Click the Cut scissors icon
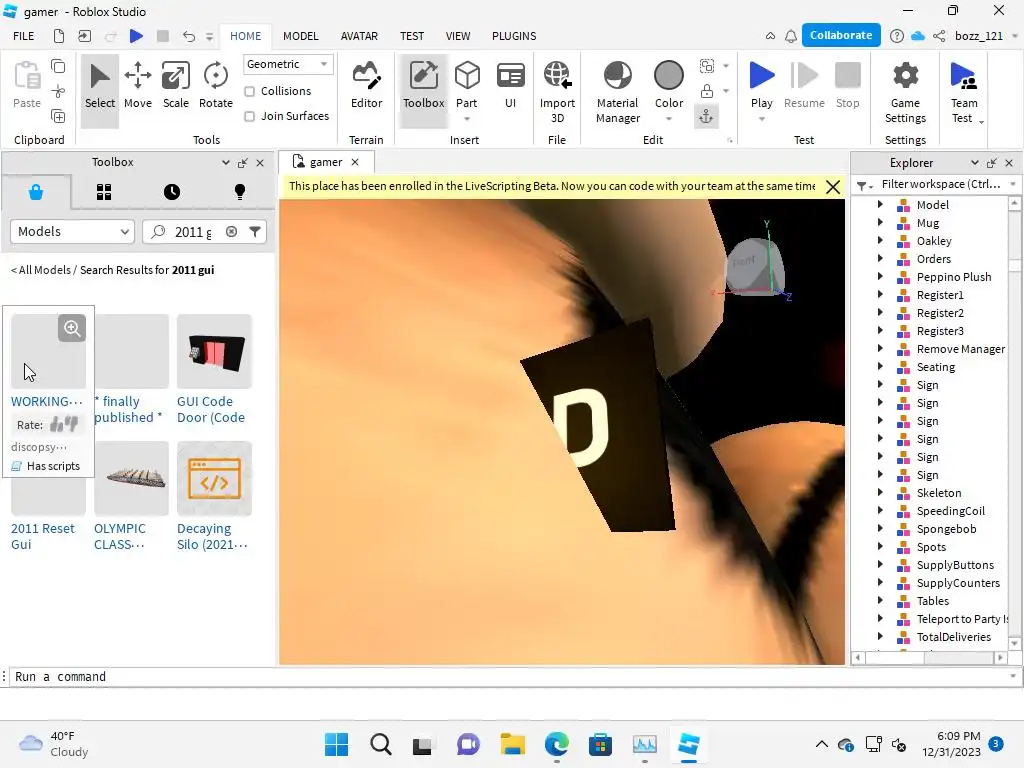 click(58, 91)
